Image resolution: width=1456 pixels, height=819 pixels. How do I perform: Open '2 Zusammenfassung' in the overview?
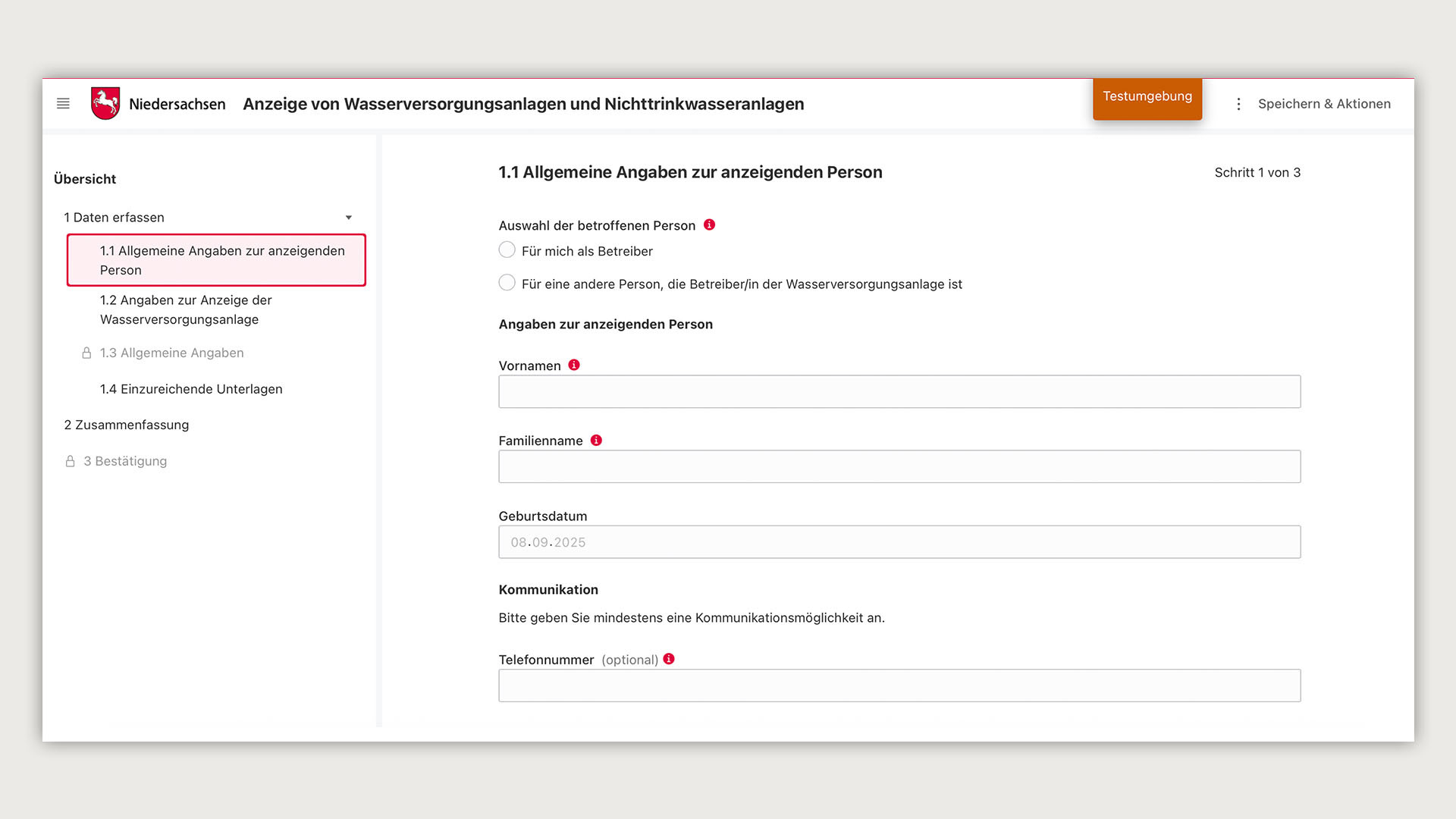click(x=127, y=425)
